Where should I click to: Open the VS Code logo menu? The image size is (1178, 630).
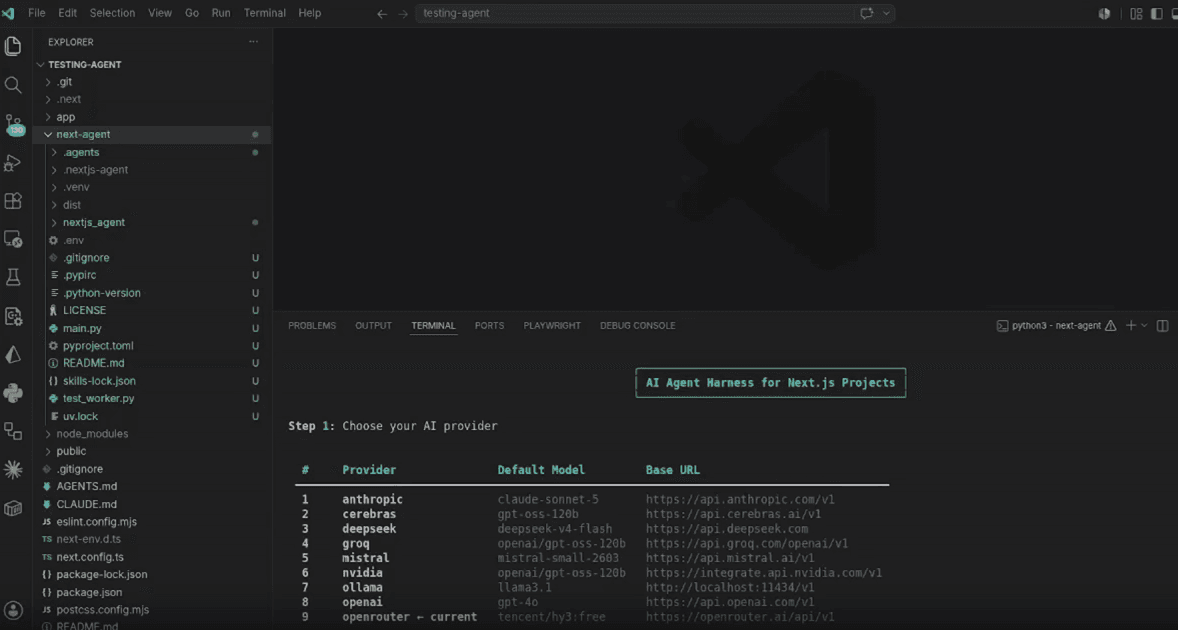(x=8, y=13)
